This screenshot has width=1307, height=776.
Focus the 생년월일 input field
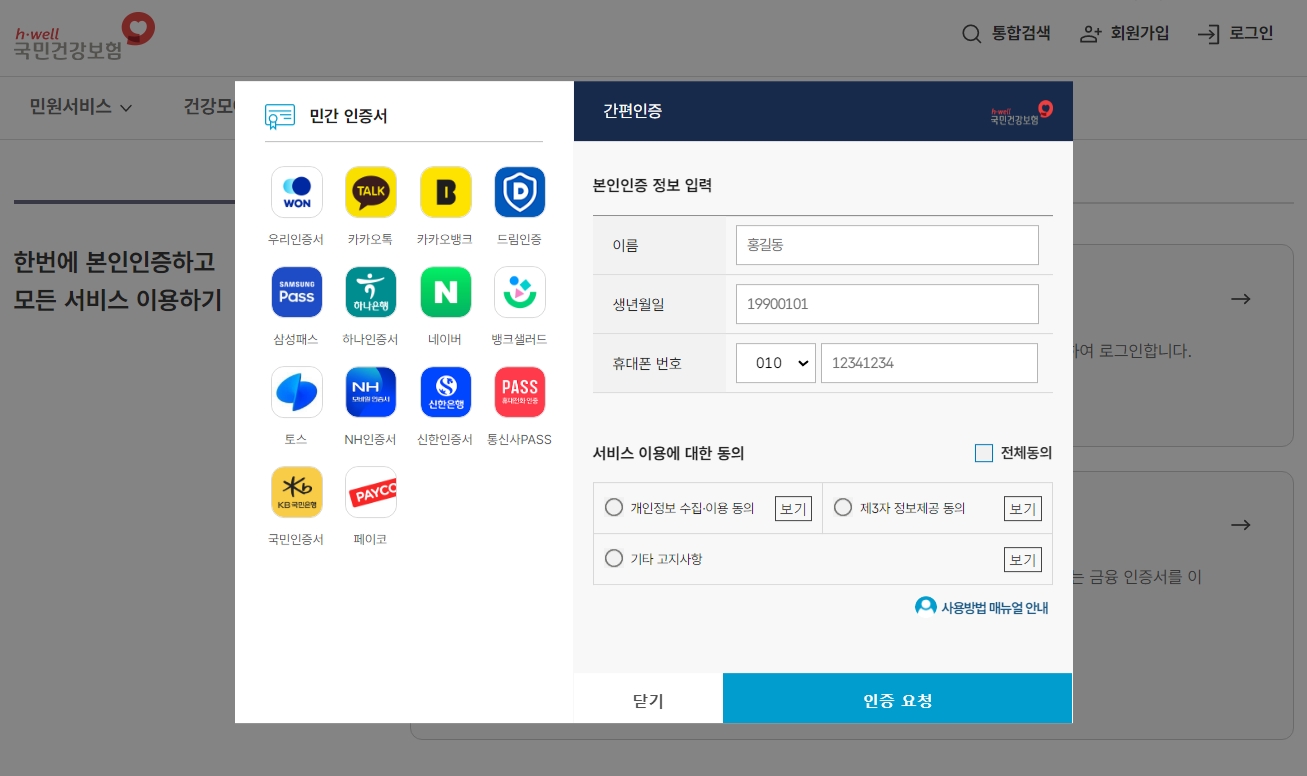tap(887, 304)
